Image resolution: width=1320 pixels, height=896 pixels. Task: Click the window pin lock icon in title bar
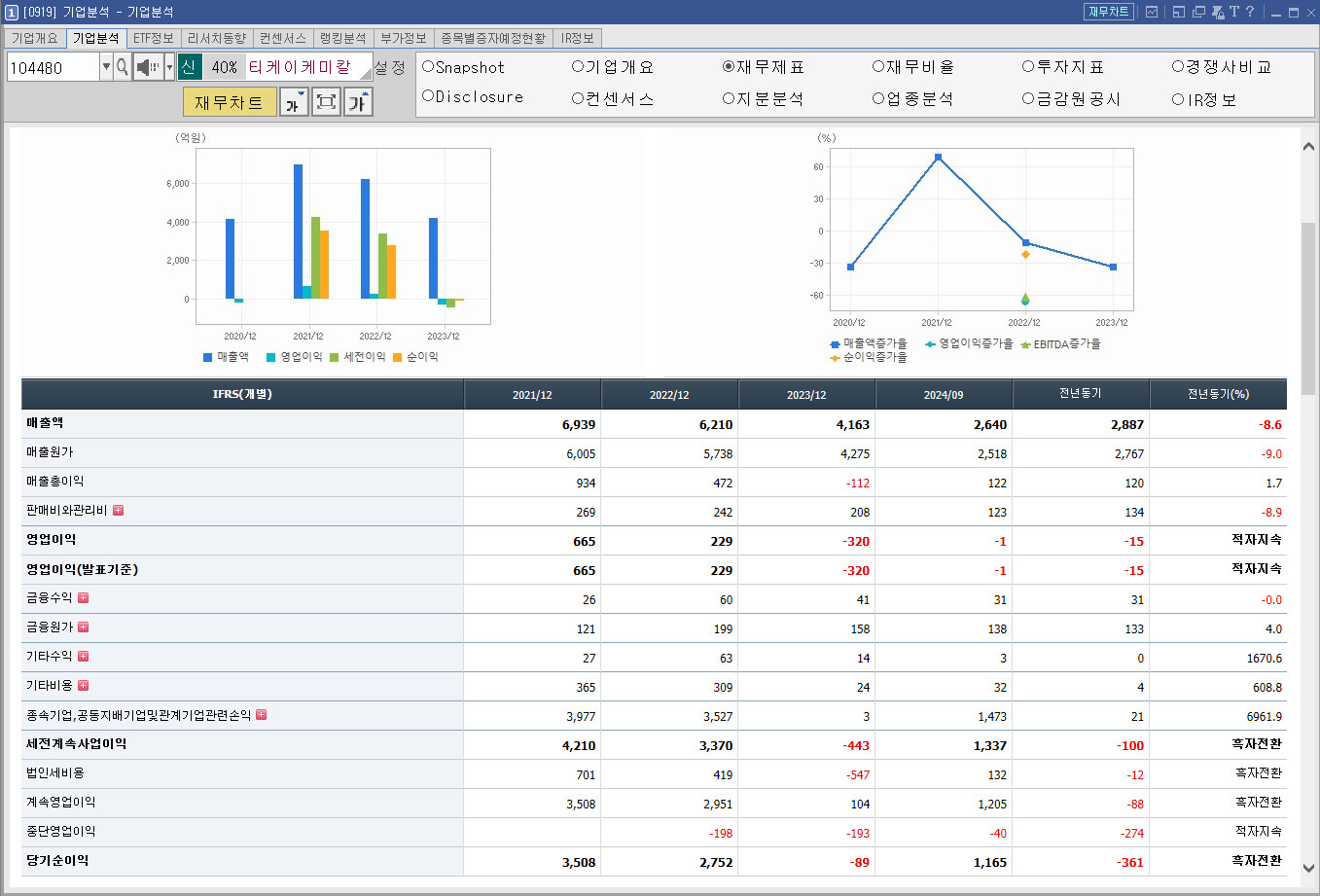coord(1218,13)
